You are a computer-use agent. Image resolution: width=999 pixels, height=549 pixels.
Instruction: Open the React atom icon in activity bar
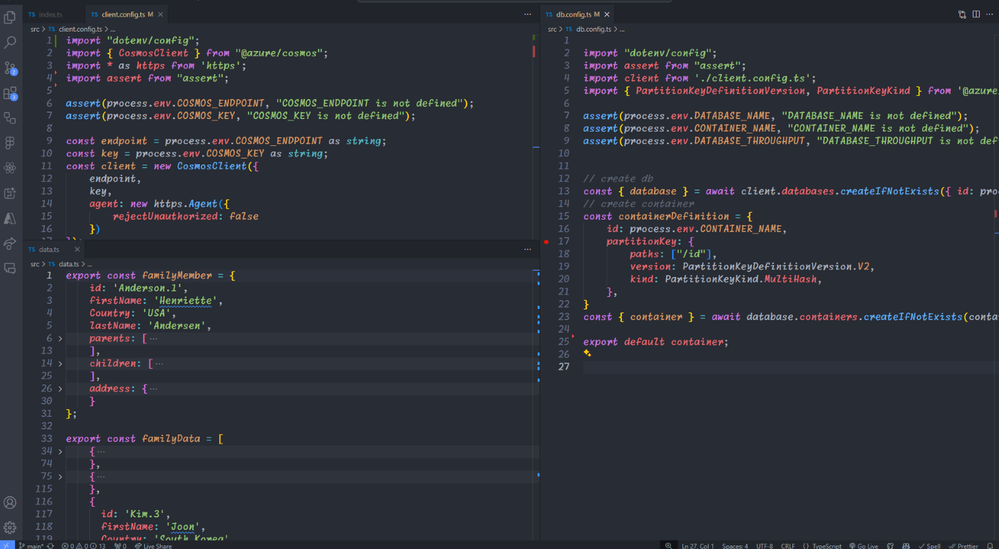[x=10, y=168]
